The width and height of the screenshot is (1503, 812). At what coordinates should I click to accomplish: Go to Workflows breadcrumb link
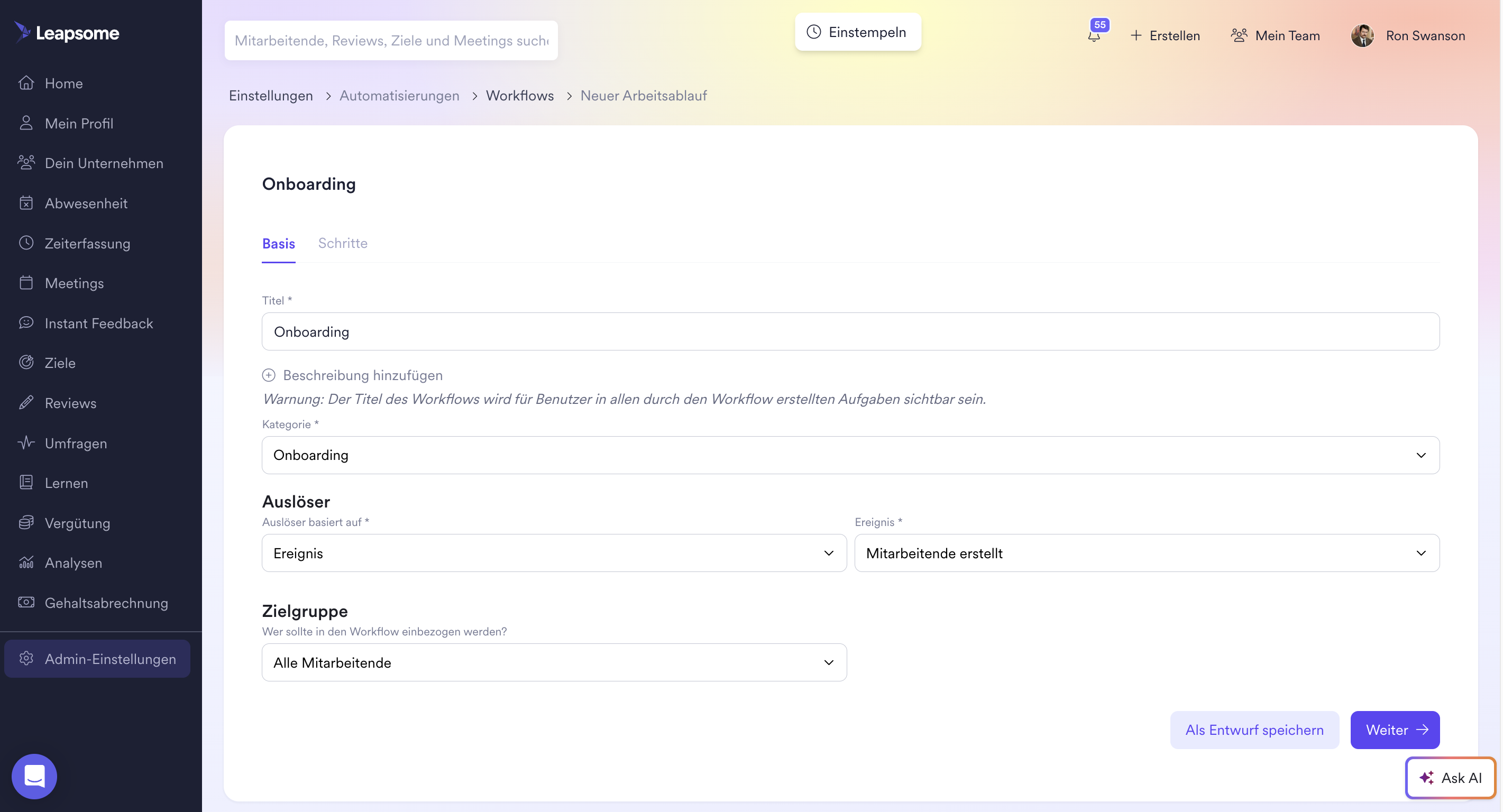pyautogui.click(x=519, y=96)
